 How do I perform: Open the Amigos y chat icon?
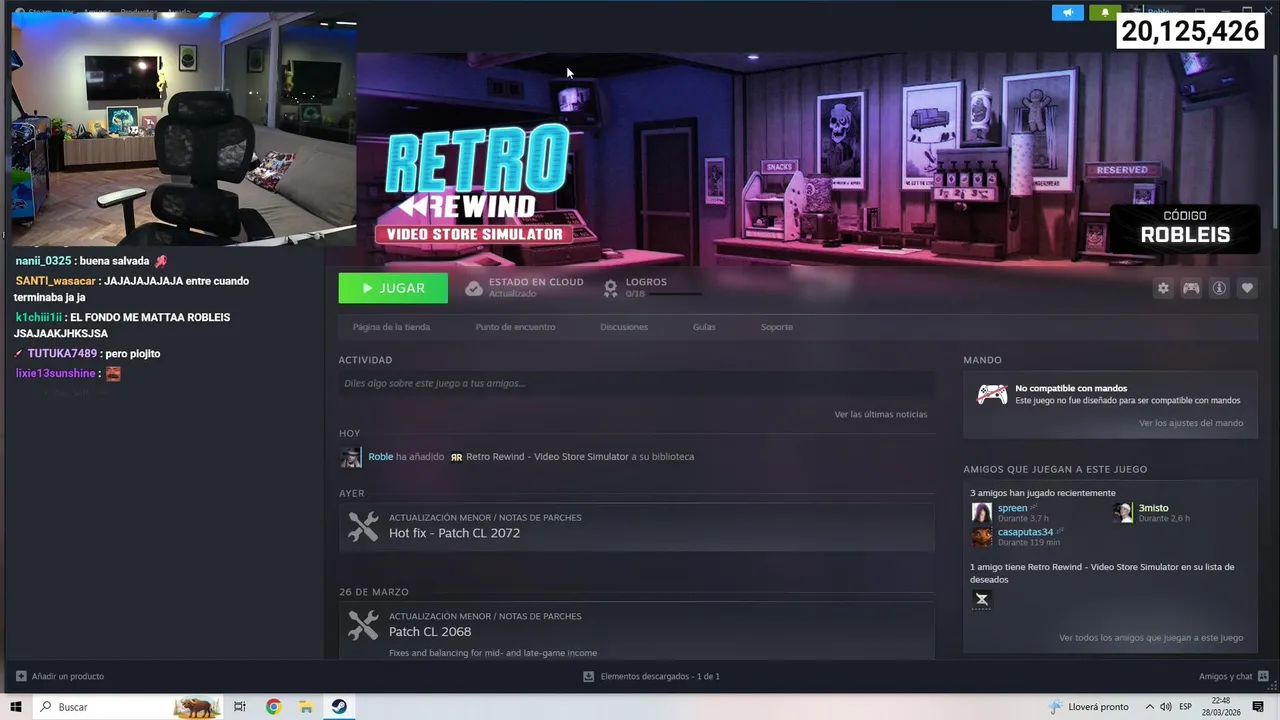pos(1264,676)
